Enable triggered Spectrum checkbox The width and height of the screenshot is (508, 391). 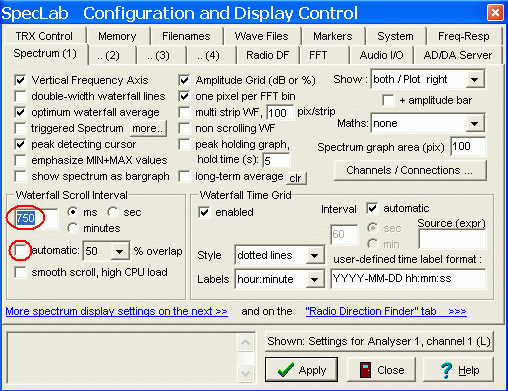click(x=21, y=128)
